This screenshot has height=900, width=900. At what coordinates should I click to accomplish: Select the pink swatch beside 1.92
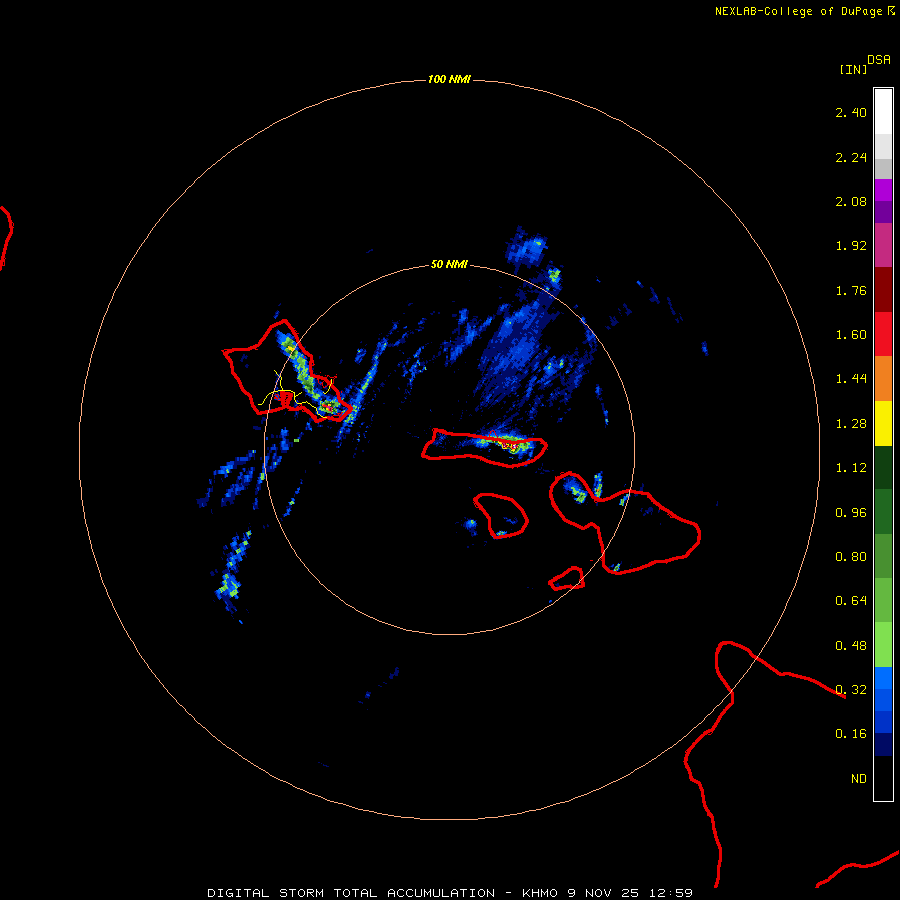[883, 245]
